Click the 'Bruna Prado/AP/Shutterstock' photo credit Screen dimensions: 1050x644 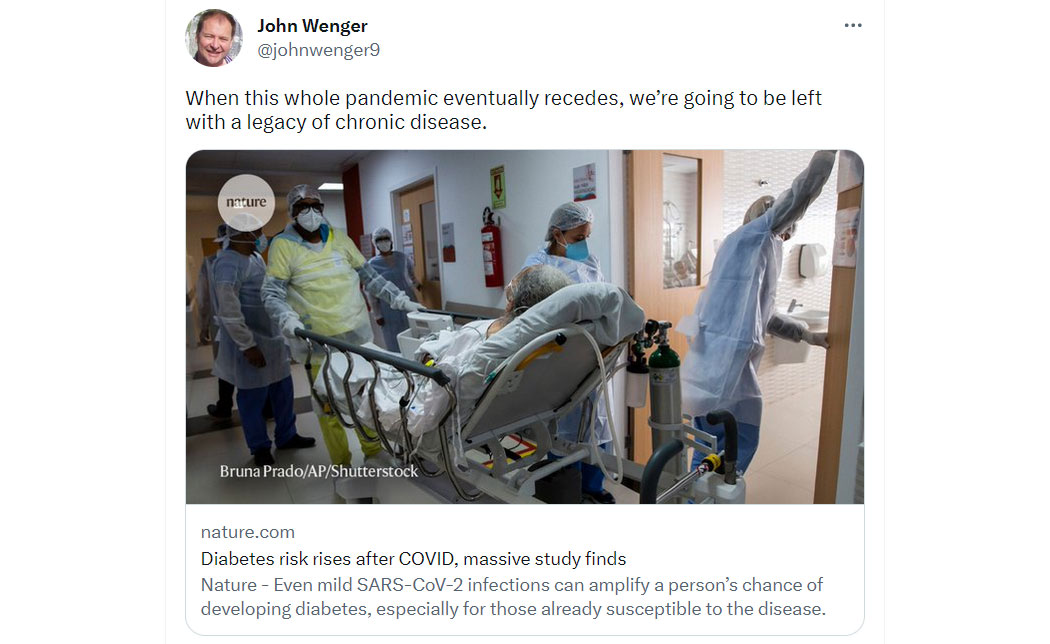[319, 471]
